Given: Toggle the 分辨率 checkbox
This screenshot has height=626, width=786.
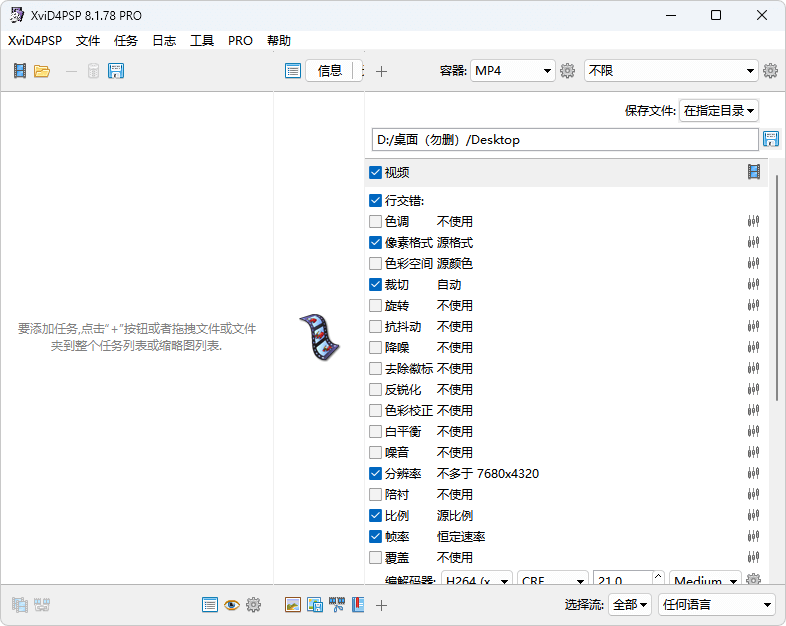Looking at the screenshot, I should pos(376,474).
